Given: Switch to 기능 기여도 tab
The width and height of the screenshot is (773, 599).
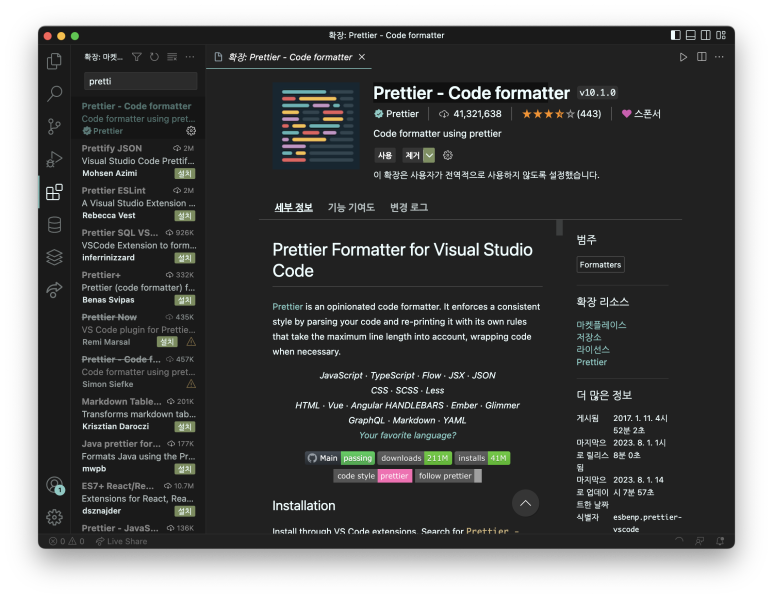Looking at the screenshot, I should [x=351, y=208].
